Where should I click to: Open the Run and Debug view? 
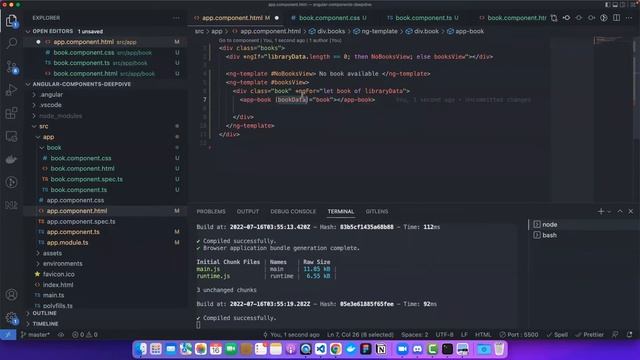pos(11,90)
